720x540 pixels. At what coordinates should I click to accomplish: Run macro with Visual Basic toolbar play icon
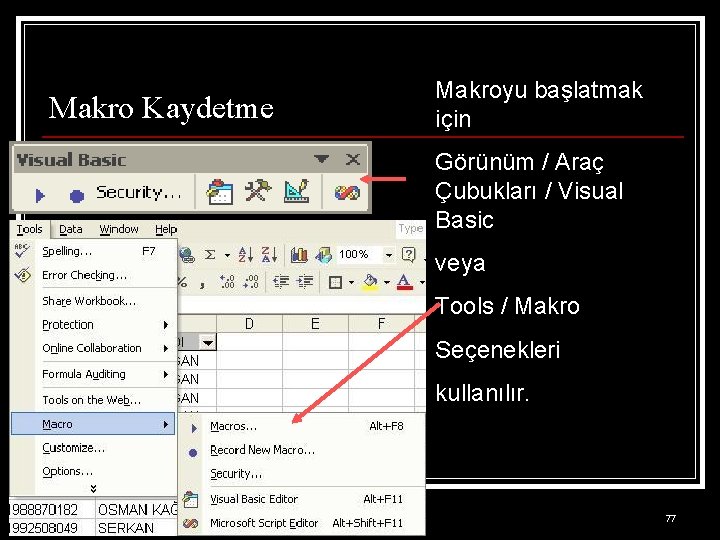coord(40,195)
